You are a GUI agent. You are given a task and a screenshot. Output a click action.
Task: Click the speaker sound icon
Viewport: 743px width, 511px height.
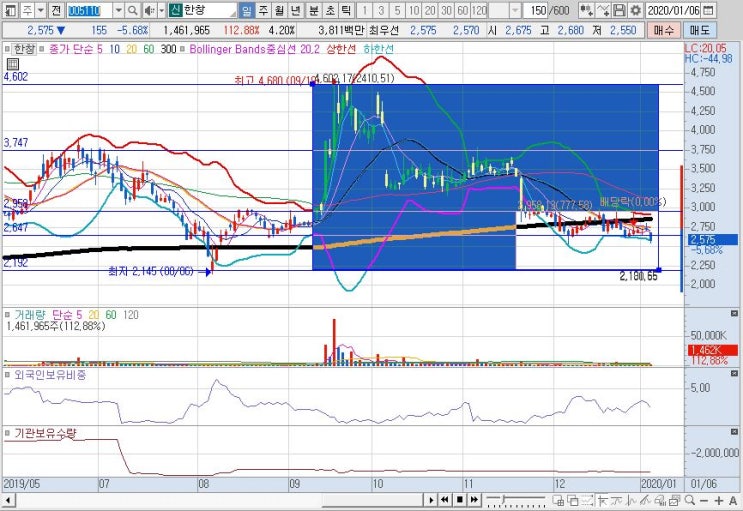click(x=150, y=10)
